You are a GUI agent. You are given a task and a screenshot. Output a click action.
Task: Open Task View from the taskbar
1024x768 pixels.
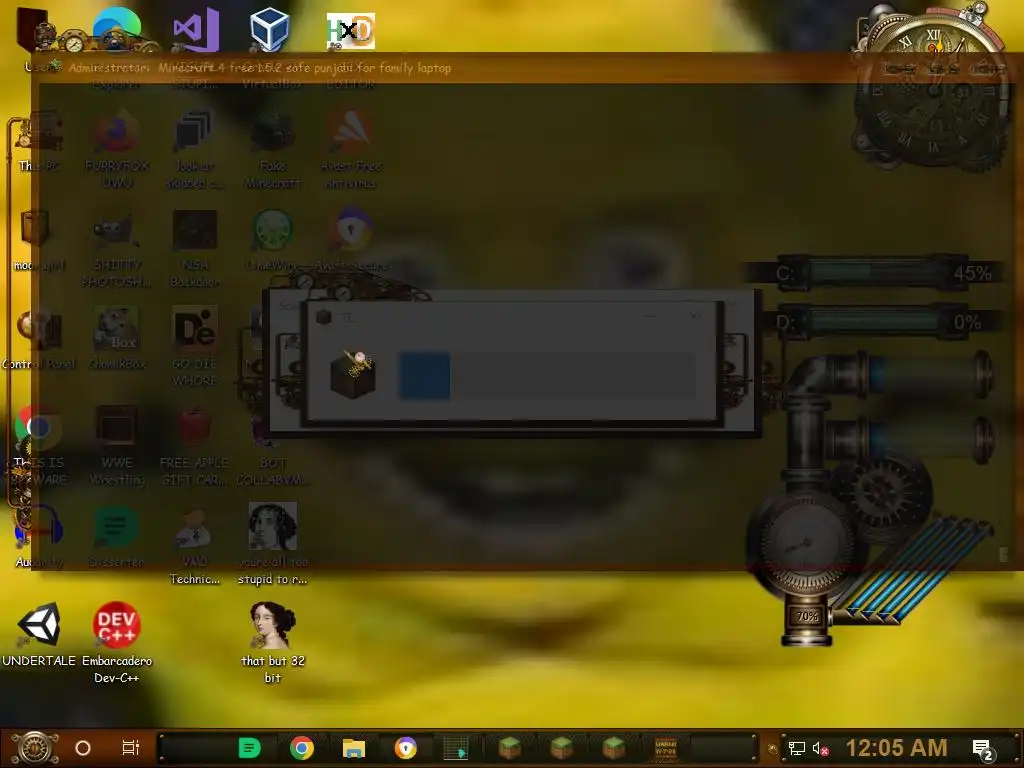click(x=131, y=748)
